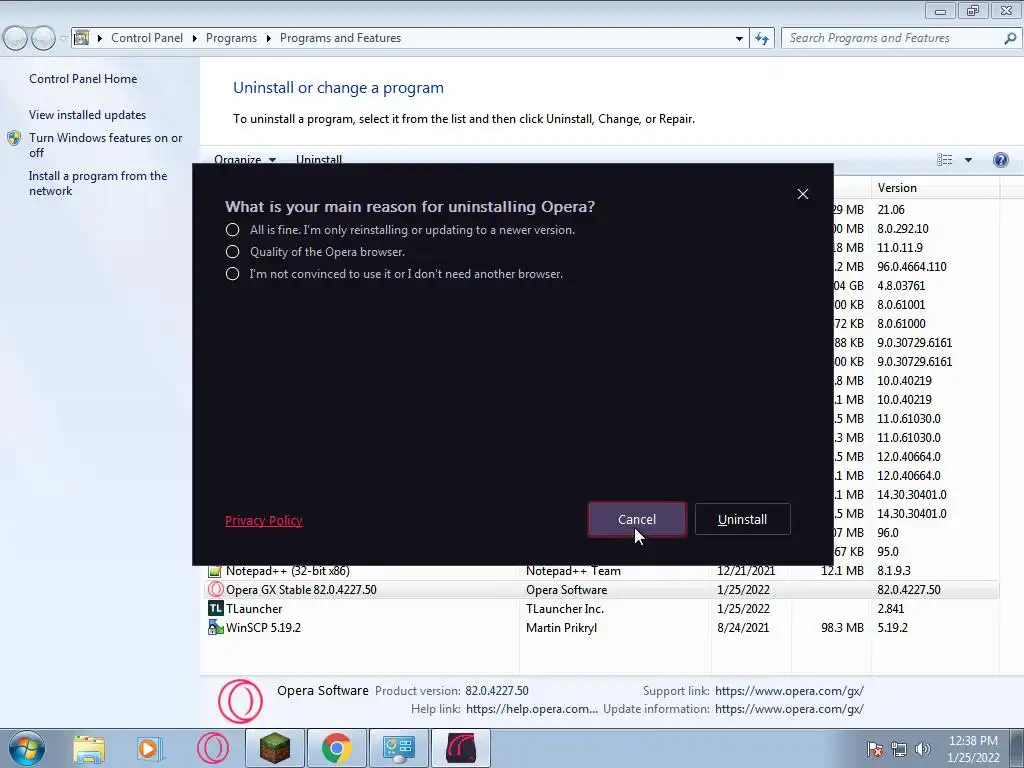This screenshot has height=768, width=1024.
Task: Open Windows Media Player from taskbar
Action: pos(150,748)
